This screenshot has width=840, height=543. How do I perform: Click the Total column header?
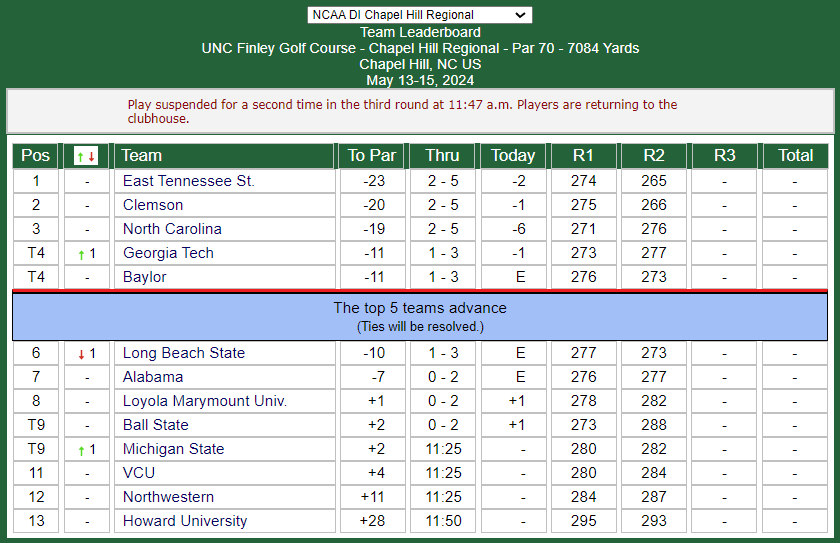pyautogui.click(x=796, y=156)
